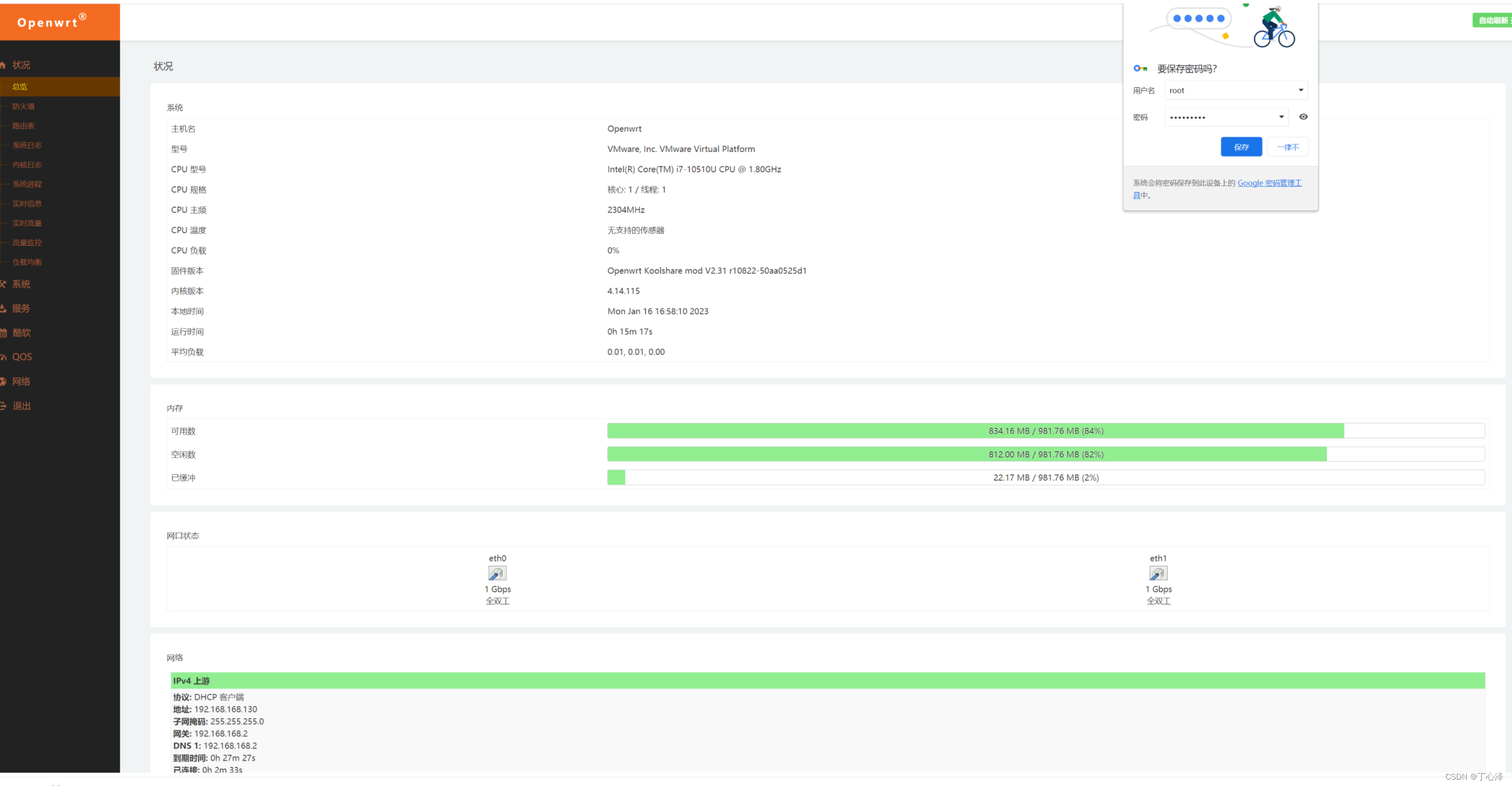Viewport: 1512px width, 786px height.
Task: Click the globe icon beside 网络
Action: coord(3,382)
